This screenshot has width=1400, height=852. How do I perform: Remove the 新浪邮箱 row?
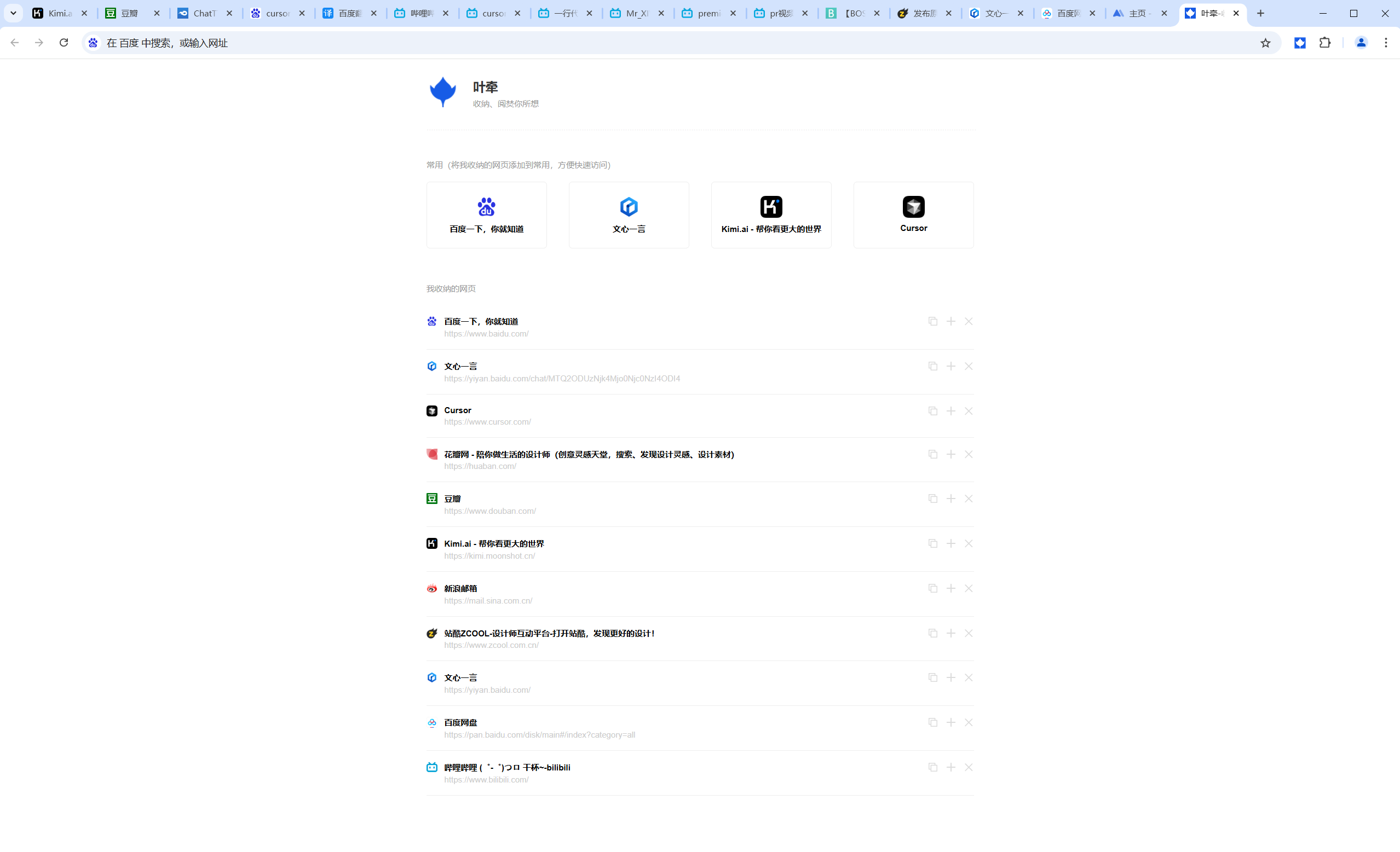point(969,588)
